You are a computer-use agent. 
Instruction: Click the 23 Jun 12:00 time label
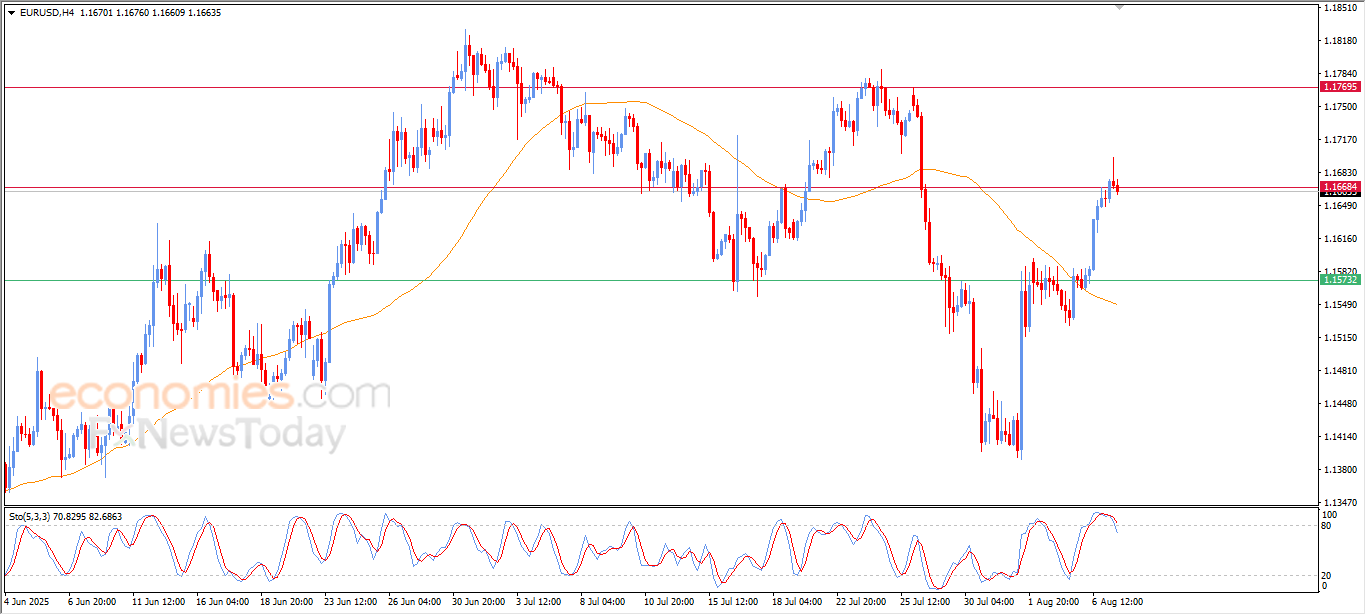tap(350, 602)
